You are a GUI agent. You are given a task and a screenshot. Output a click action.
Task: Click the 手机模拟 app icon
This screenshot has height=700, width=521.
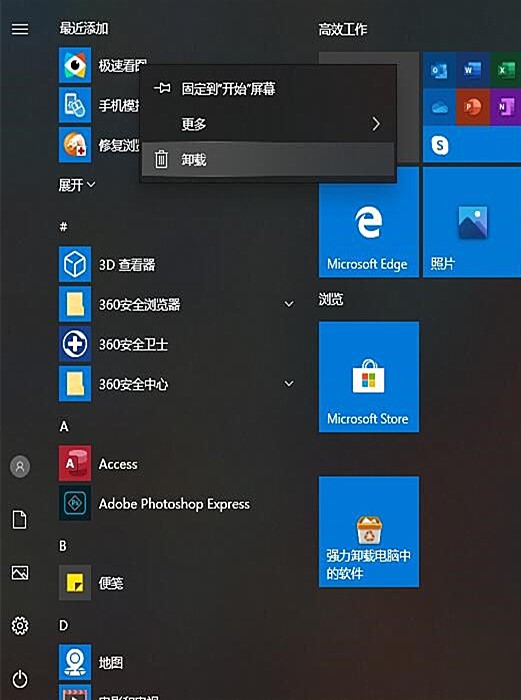coord(75,105)
